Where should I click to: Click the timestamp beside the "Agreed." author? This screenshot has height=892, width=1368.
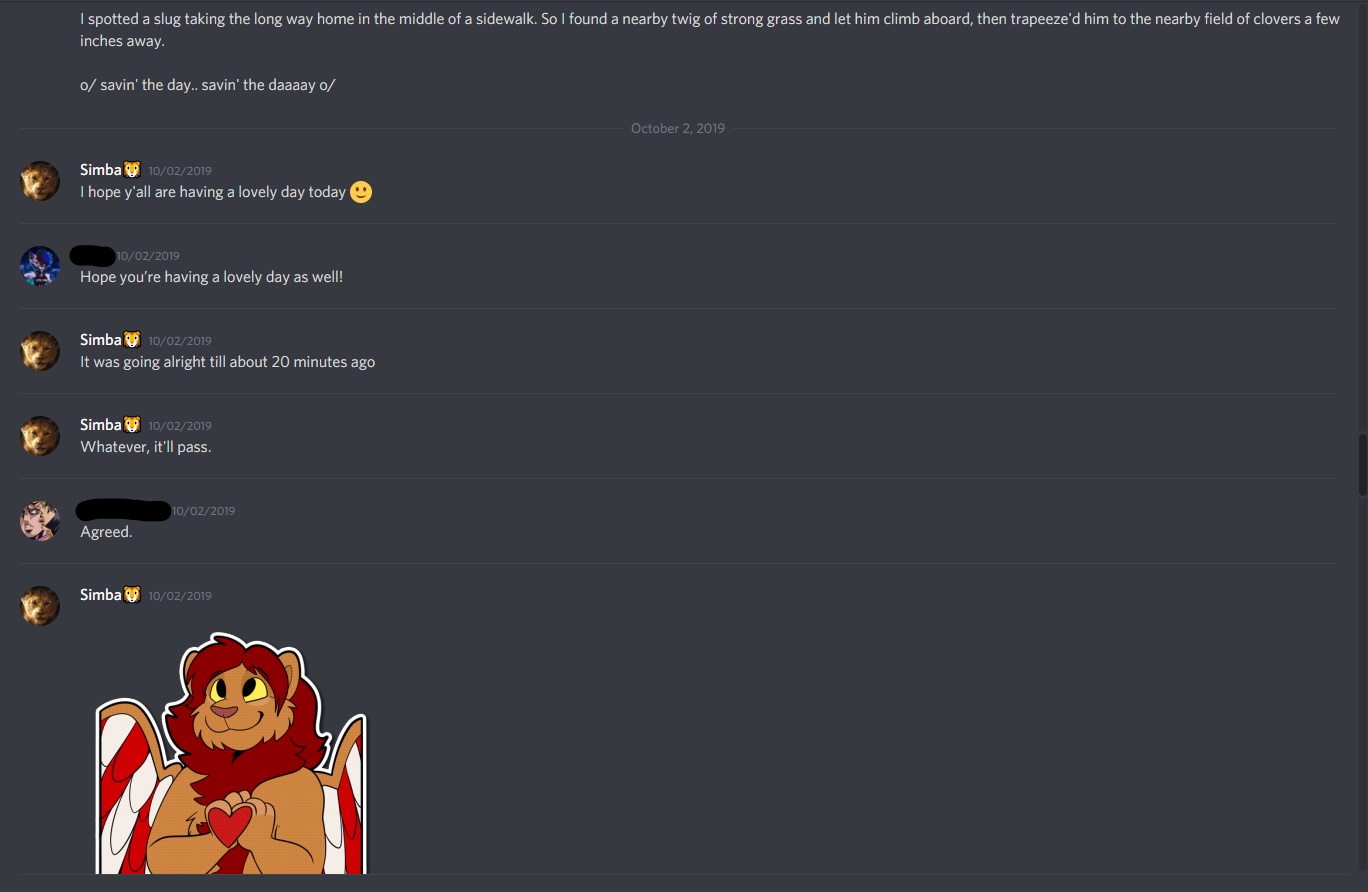204,511
